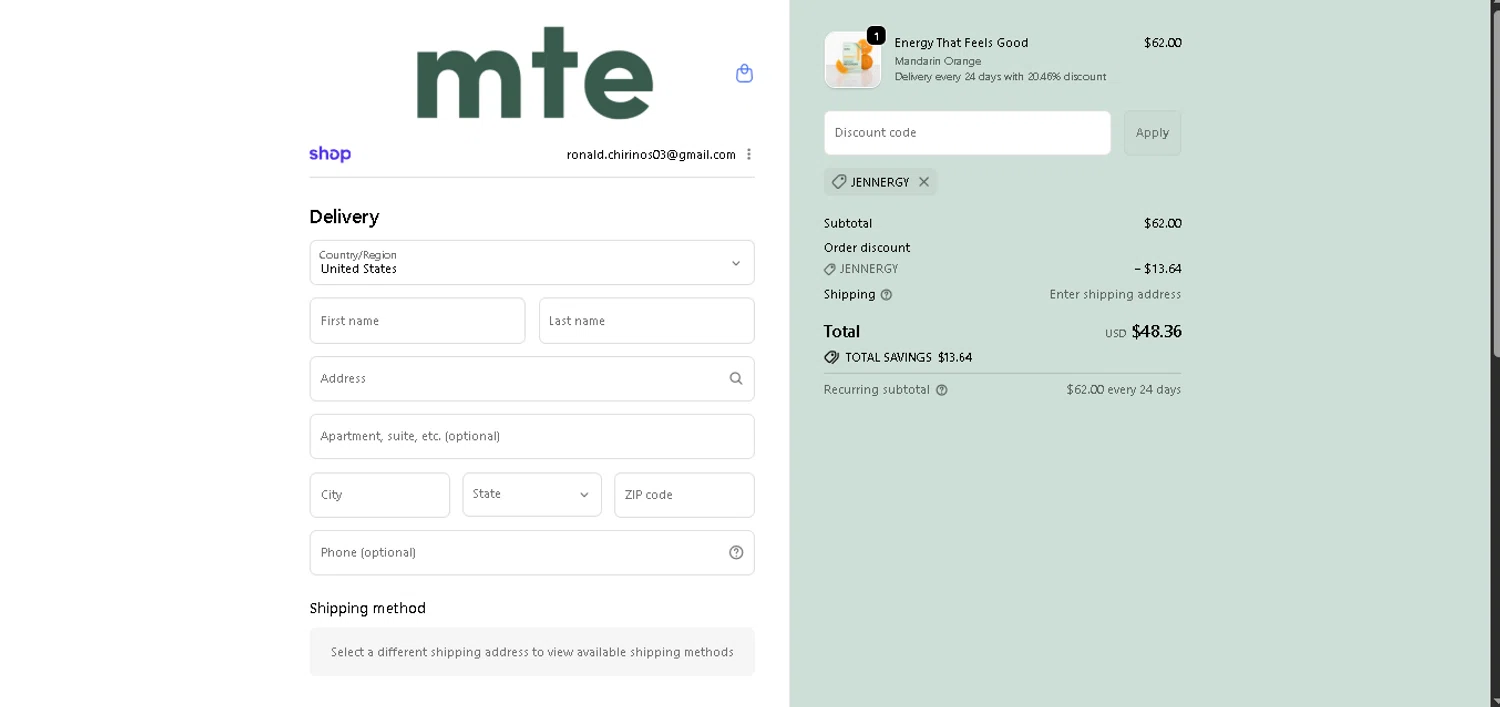1500x707 pixels.
Task: Click the Total Savings tag icon
Action: point(831,357)
